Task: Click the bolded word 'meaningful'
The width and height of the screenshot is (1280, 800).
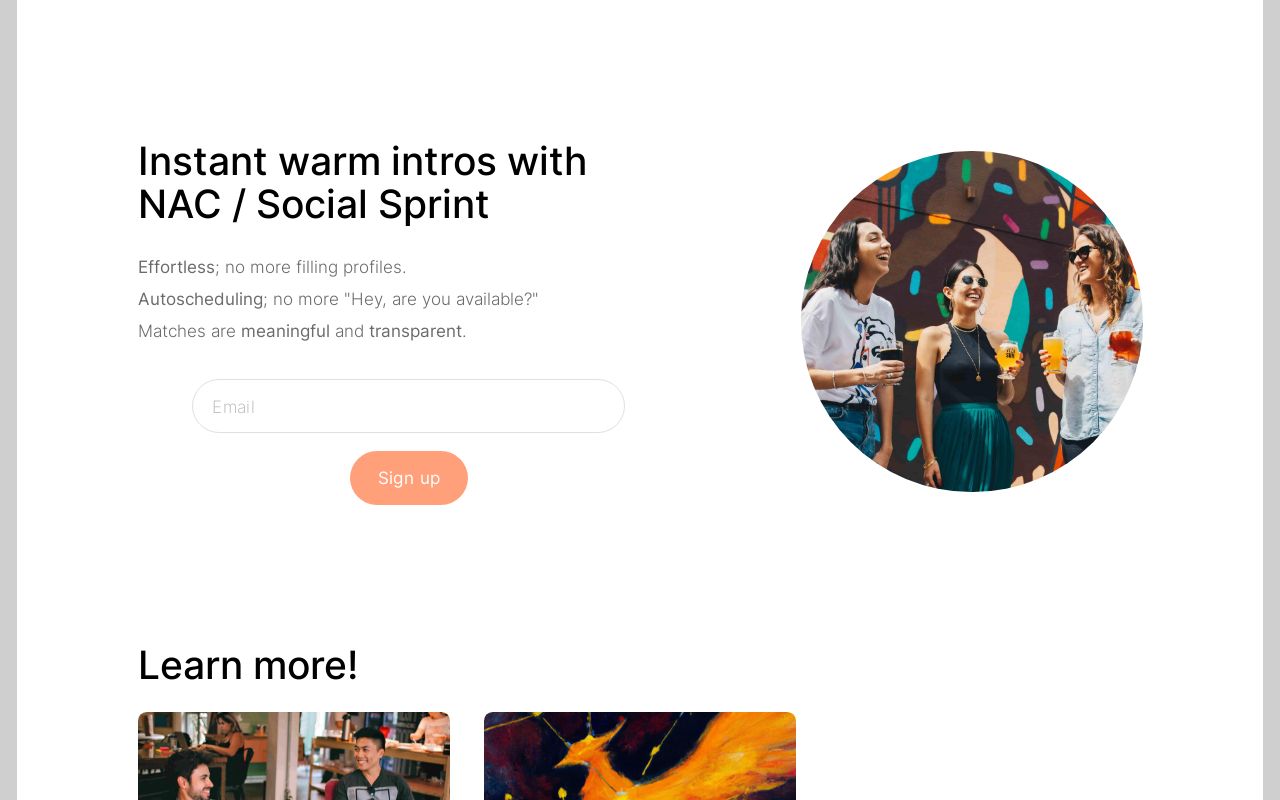Action: [x=285, y=331]
